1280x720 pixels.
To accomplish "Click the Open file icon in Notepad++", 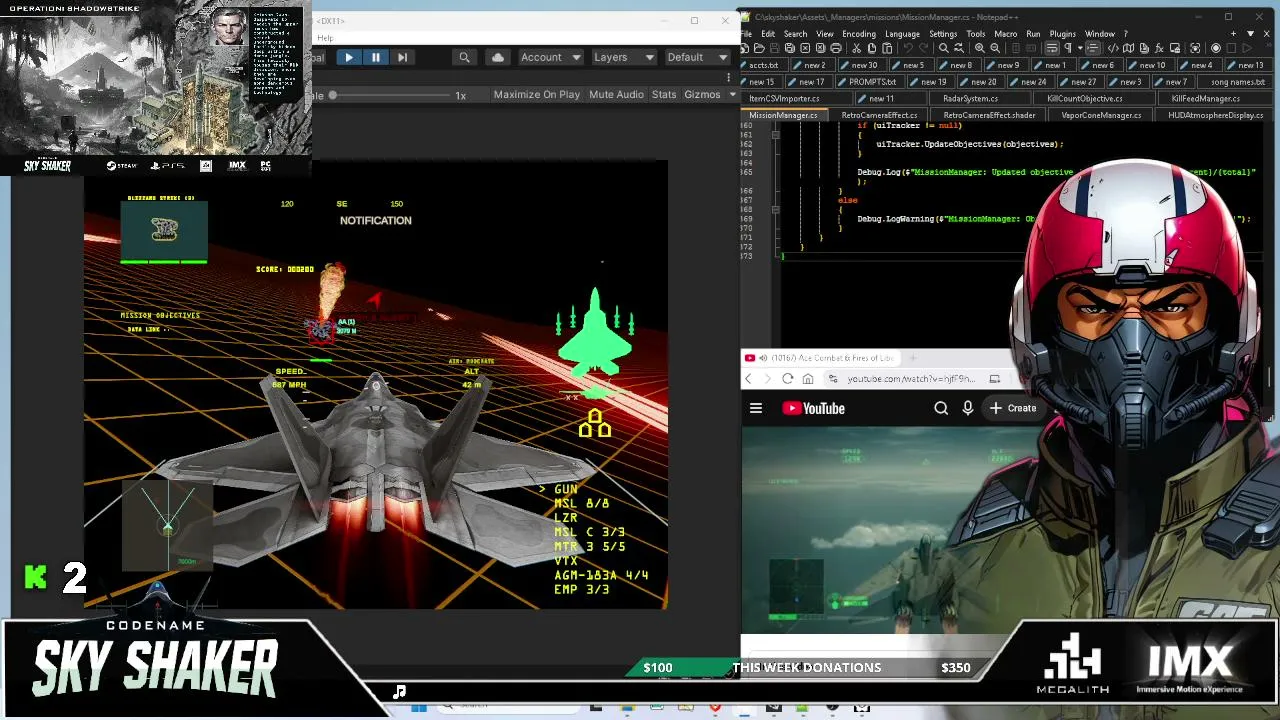I will click(759, 48).
